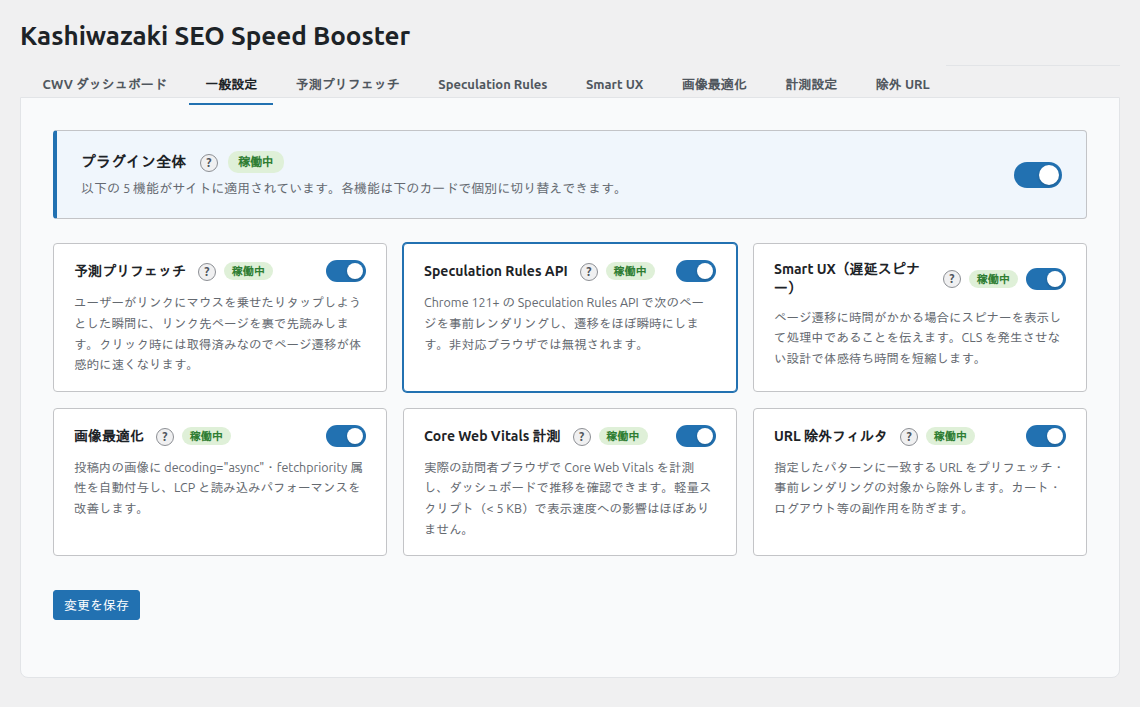Select the 除外 URL tab
The image size is (1140, 707).
coord(902,84)
